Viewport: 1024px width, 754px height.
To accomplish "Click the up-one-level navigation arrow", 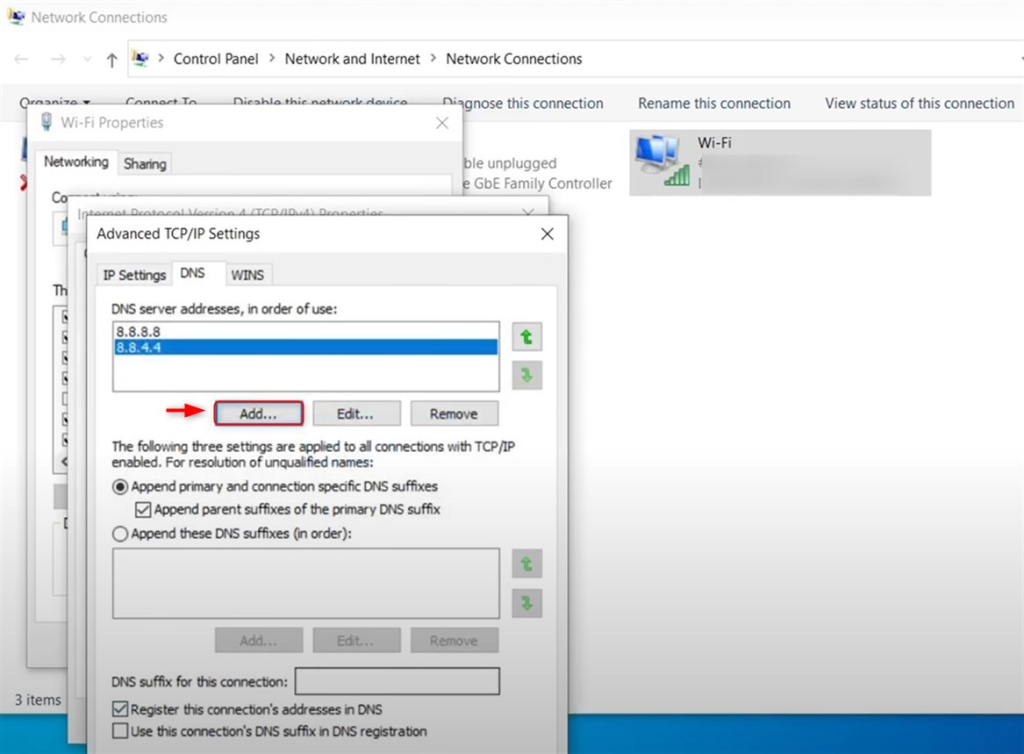I will pyautogui.click(x=111, y=59).
